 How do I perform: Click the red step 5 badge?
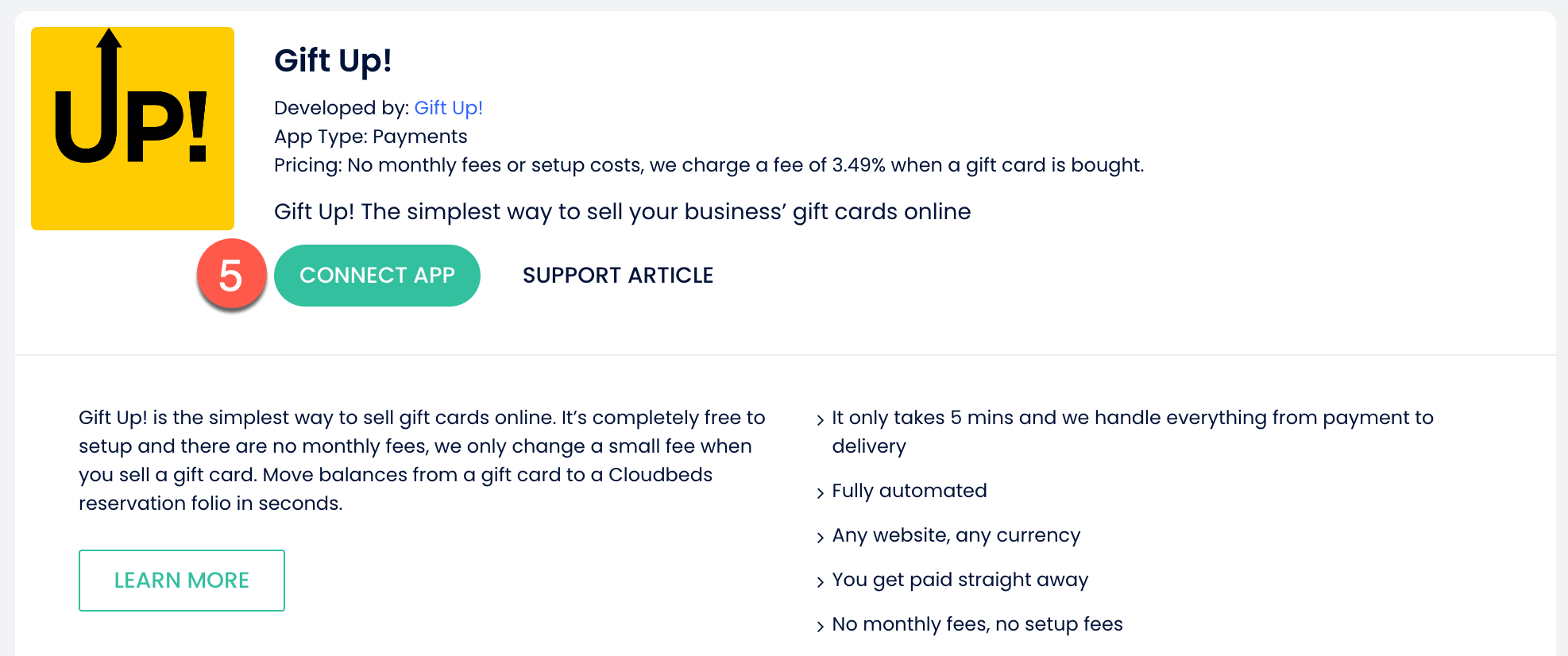[231, 275]
